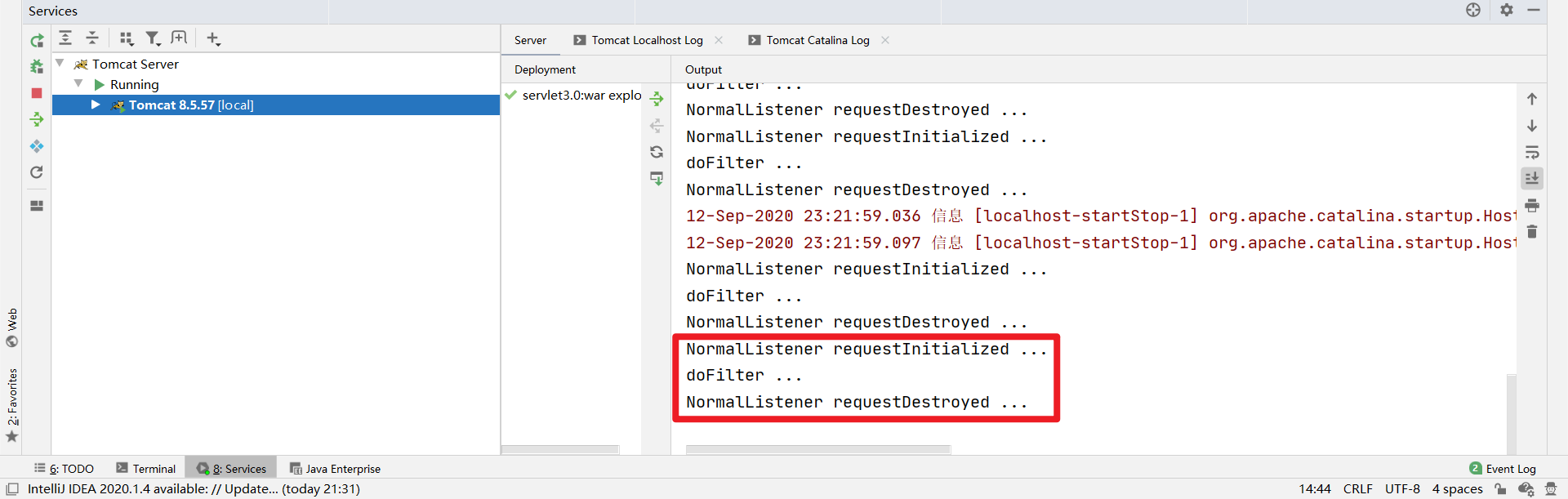Image resolution: width=1568 pixels, height=499 pixels.
Task: Open the Tomcat Catalina Log tab
Action: (x=817, y=40)
